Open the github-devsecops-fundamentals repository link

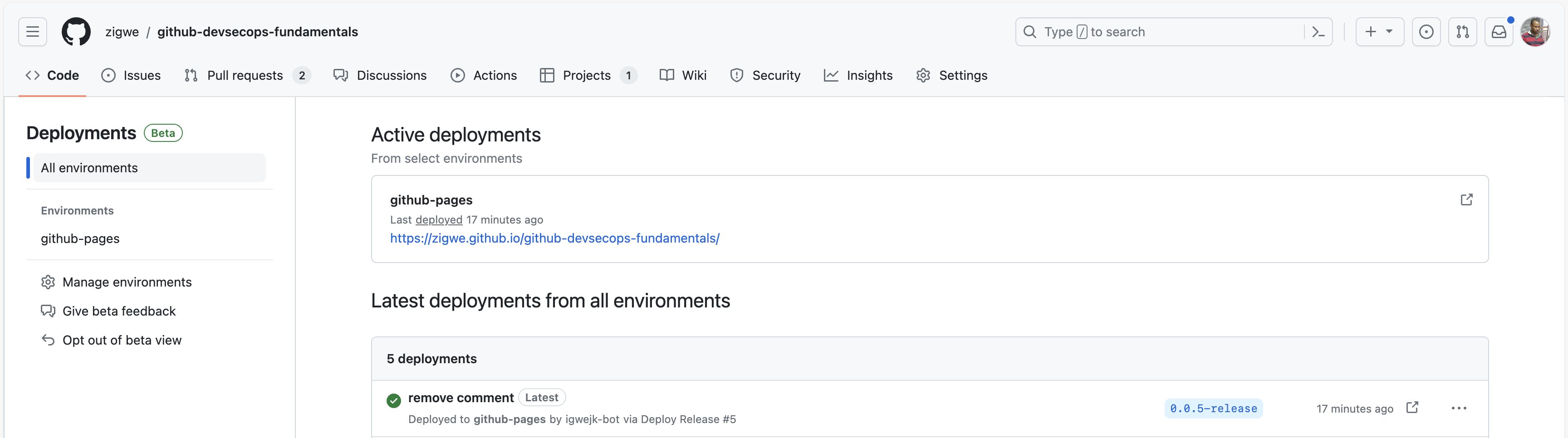(x=258, y=32)
